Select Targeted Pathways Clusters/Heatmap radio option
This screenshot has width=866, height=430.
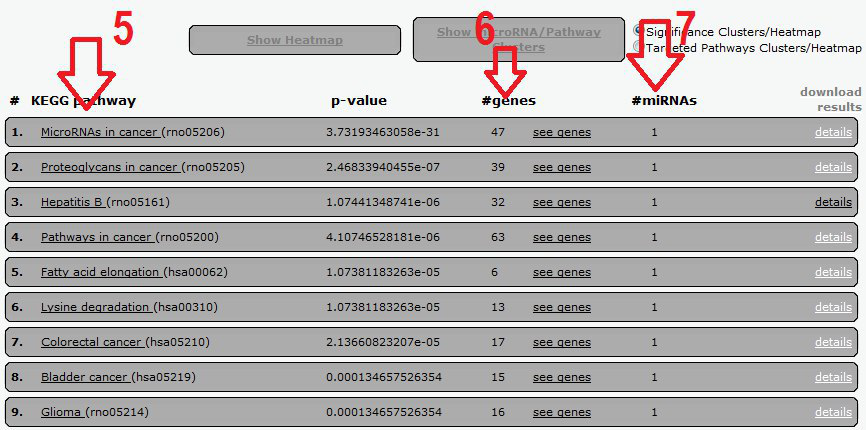[639, 47]
